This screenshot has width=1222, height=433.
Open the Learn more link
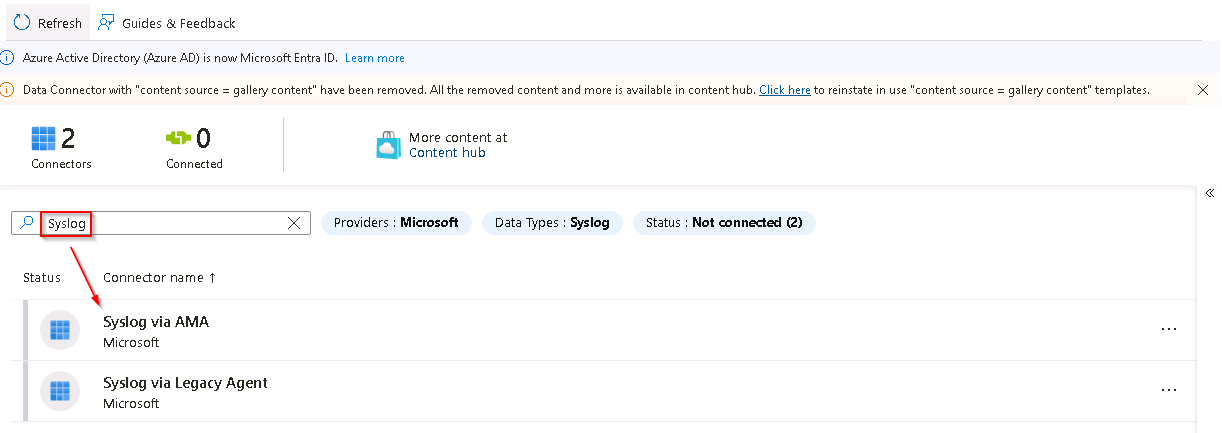(x=375, y=58)
